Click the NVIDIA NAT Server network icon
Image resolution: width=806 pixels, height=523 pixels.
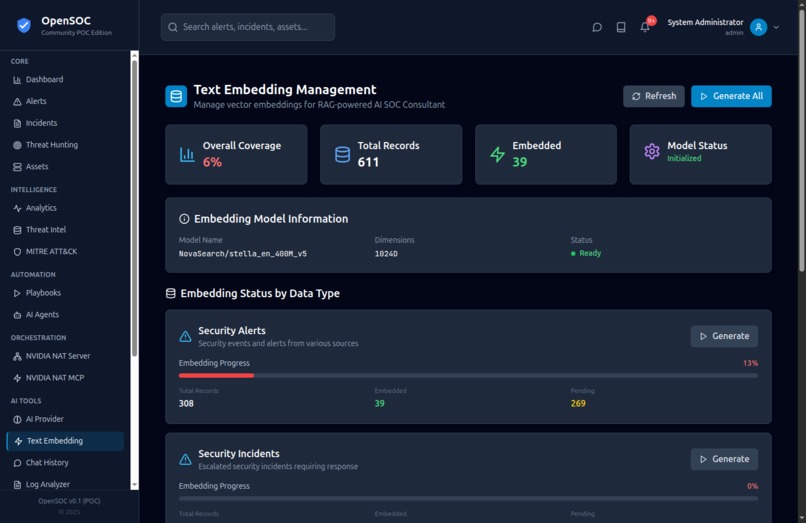17,356
